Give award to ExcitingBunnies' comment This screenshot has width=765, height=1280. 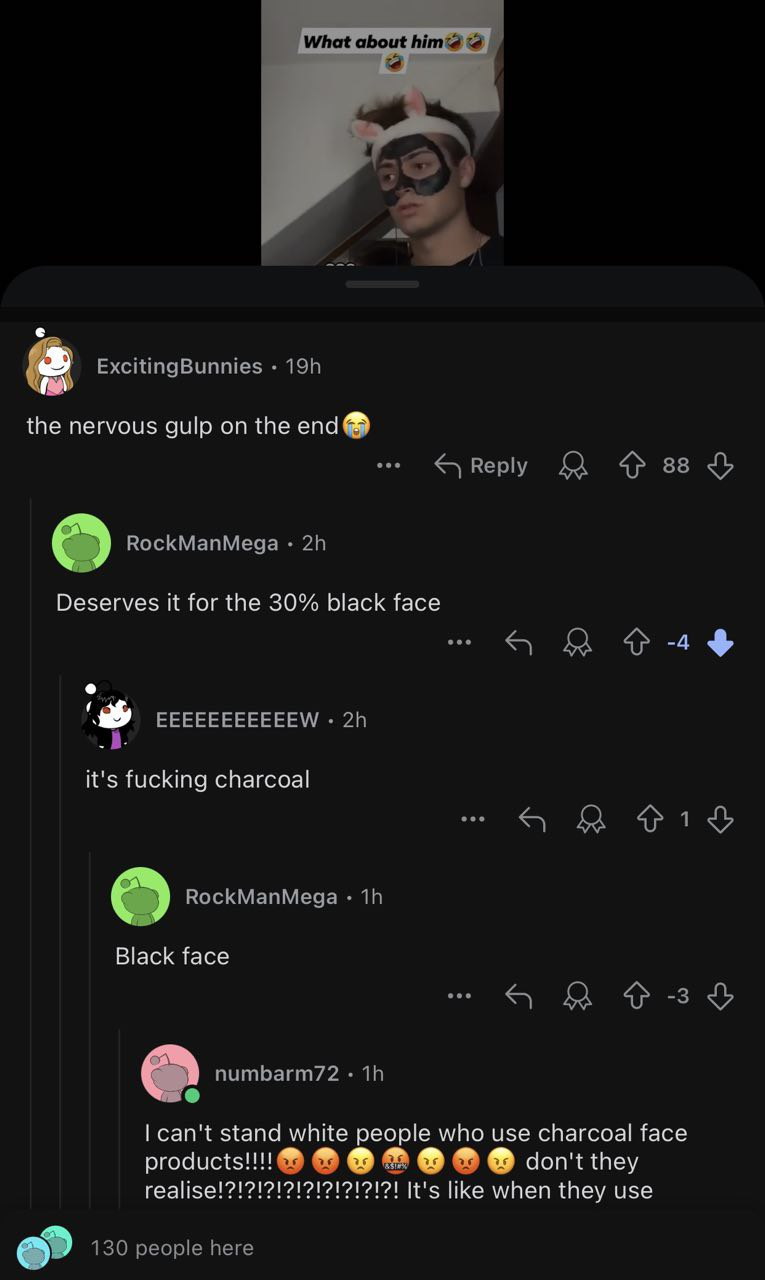tap(573, 466)
